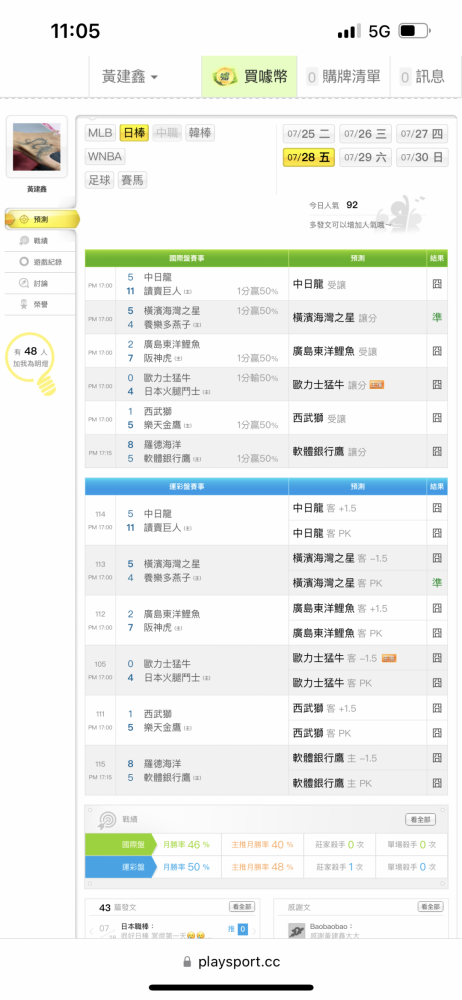Switch to the 韓棒 league tab
Image resolution: width=462 pixels, height=1000 pixels.
(200, 133)
